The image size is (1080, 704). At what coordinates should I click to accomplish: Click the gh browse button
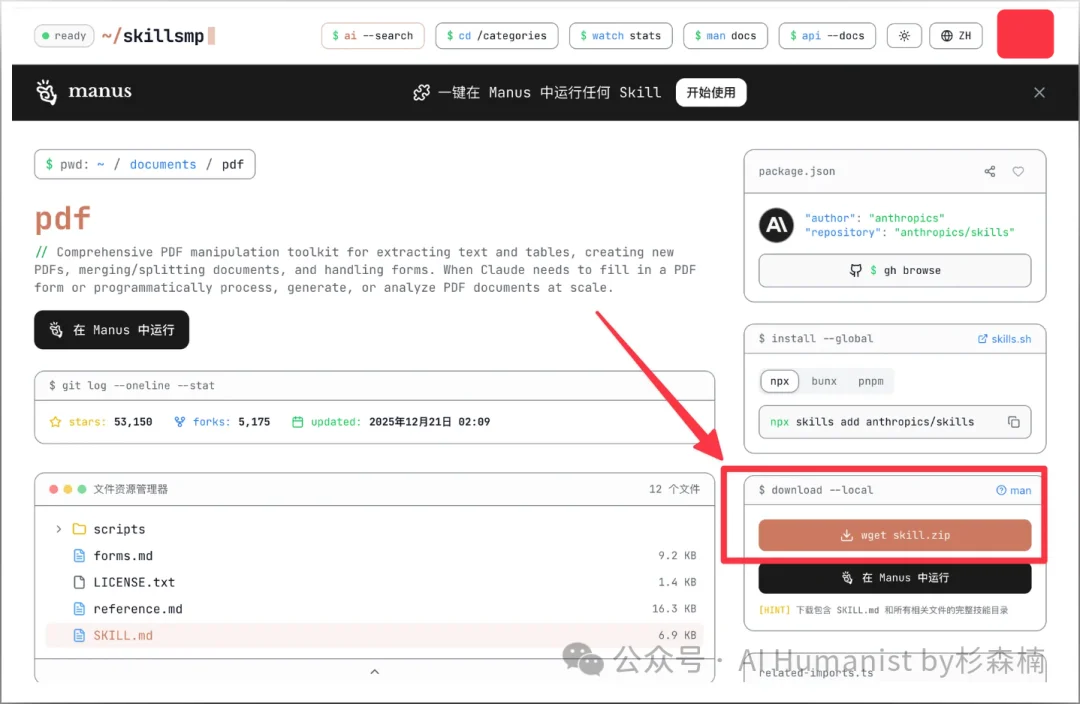point(894,270)
